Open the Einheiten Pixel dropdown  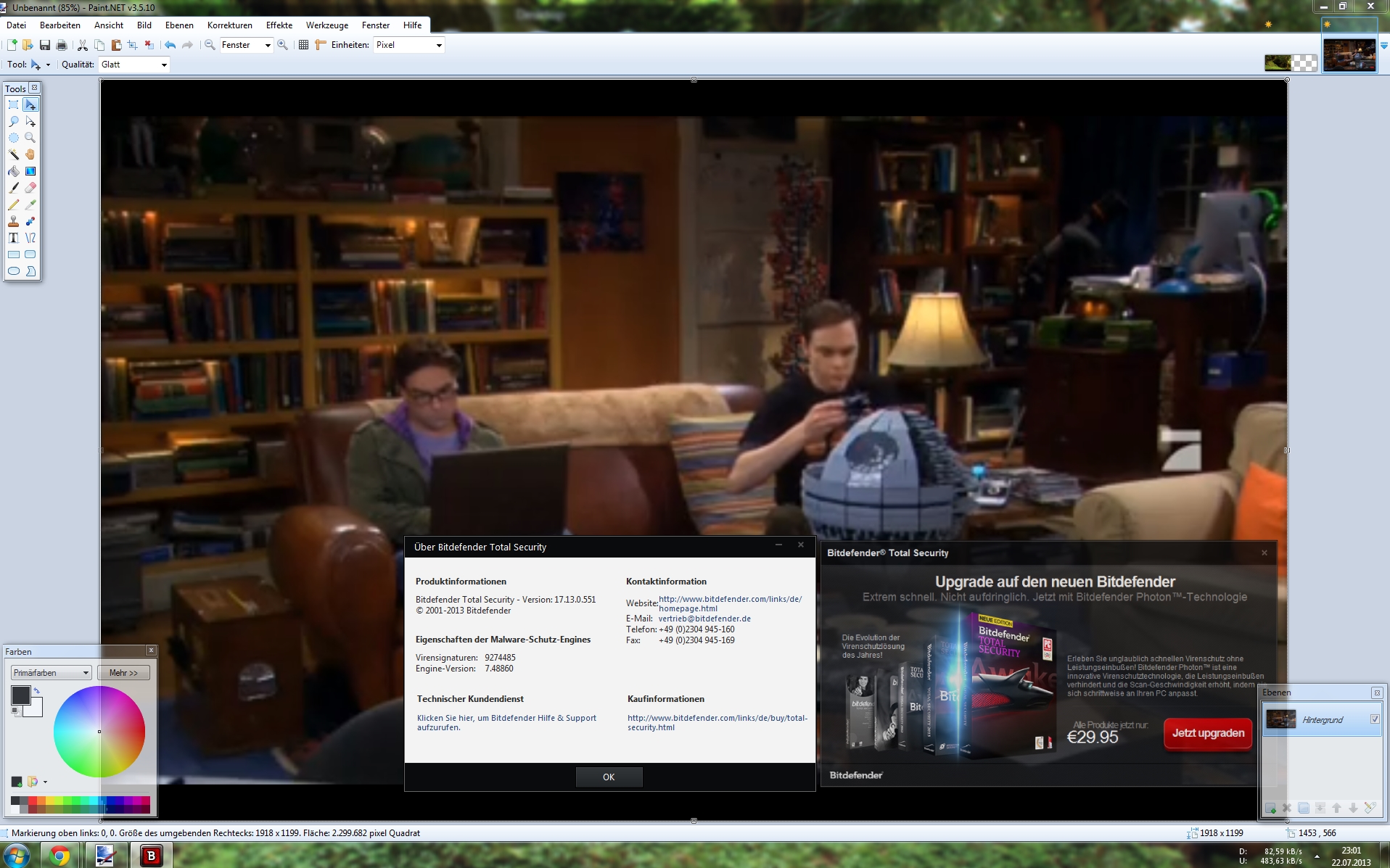pyautogui.click(x=409, y=45)
